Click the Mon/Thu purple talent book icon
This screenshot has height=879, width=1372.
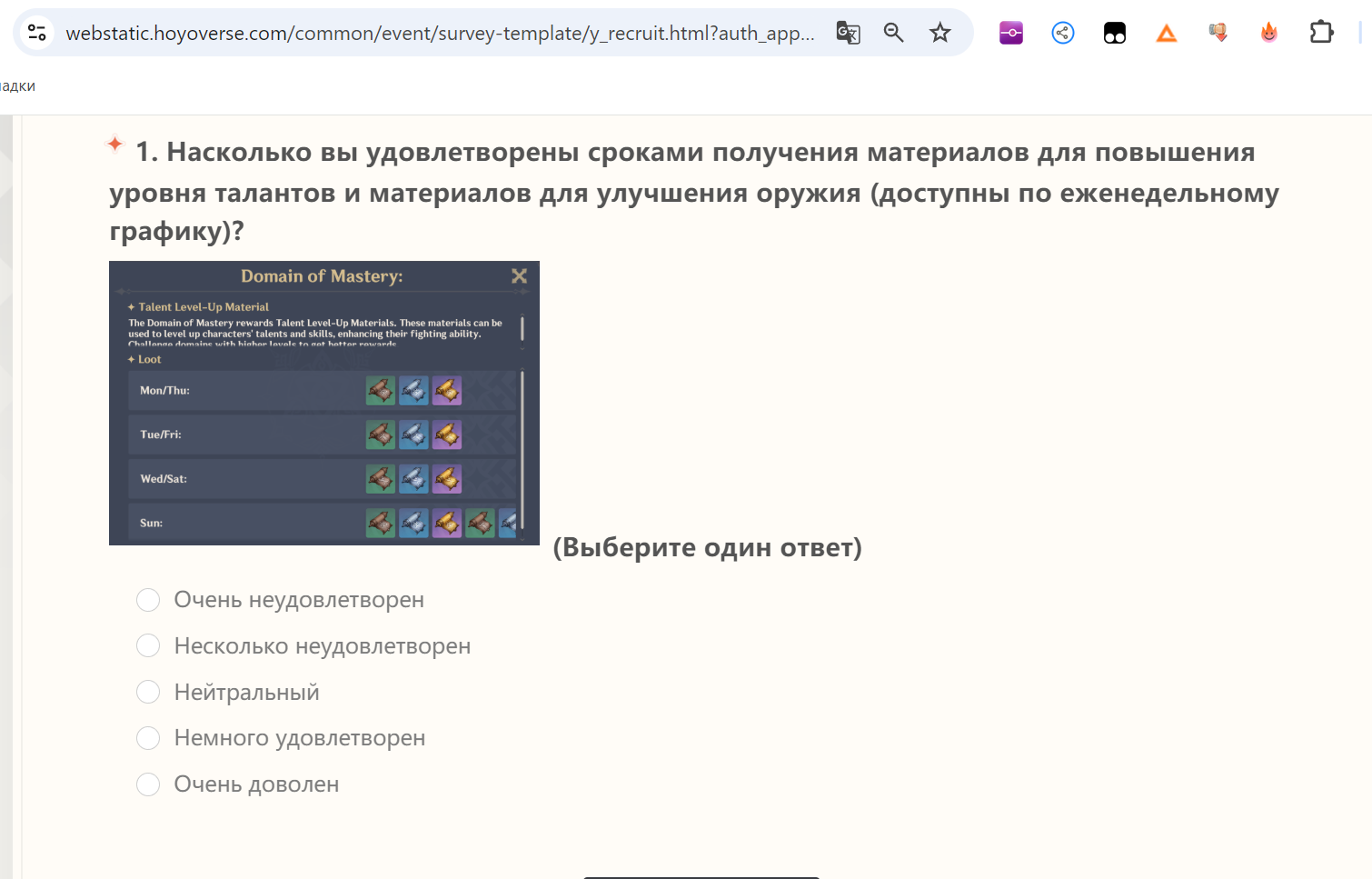[x=447, y=391]
